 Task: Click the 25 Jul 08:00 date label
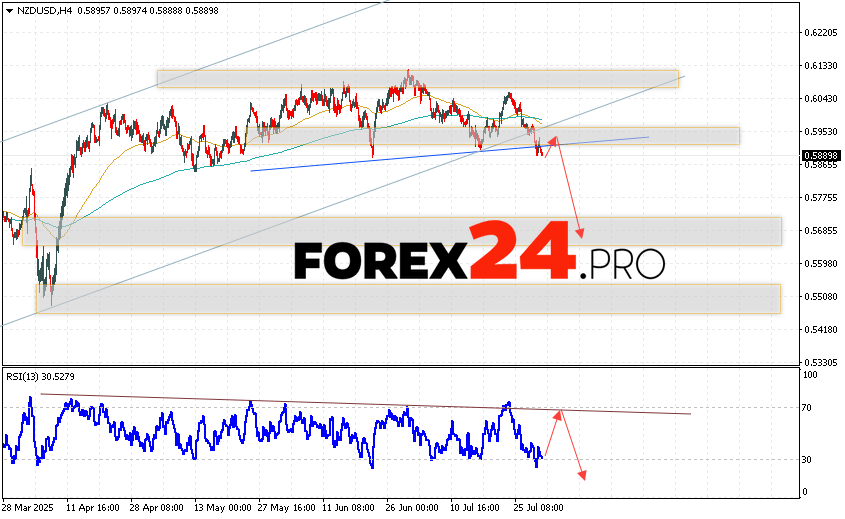535,507
